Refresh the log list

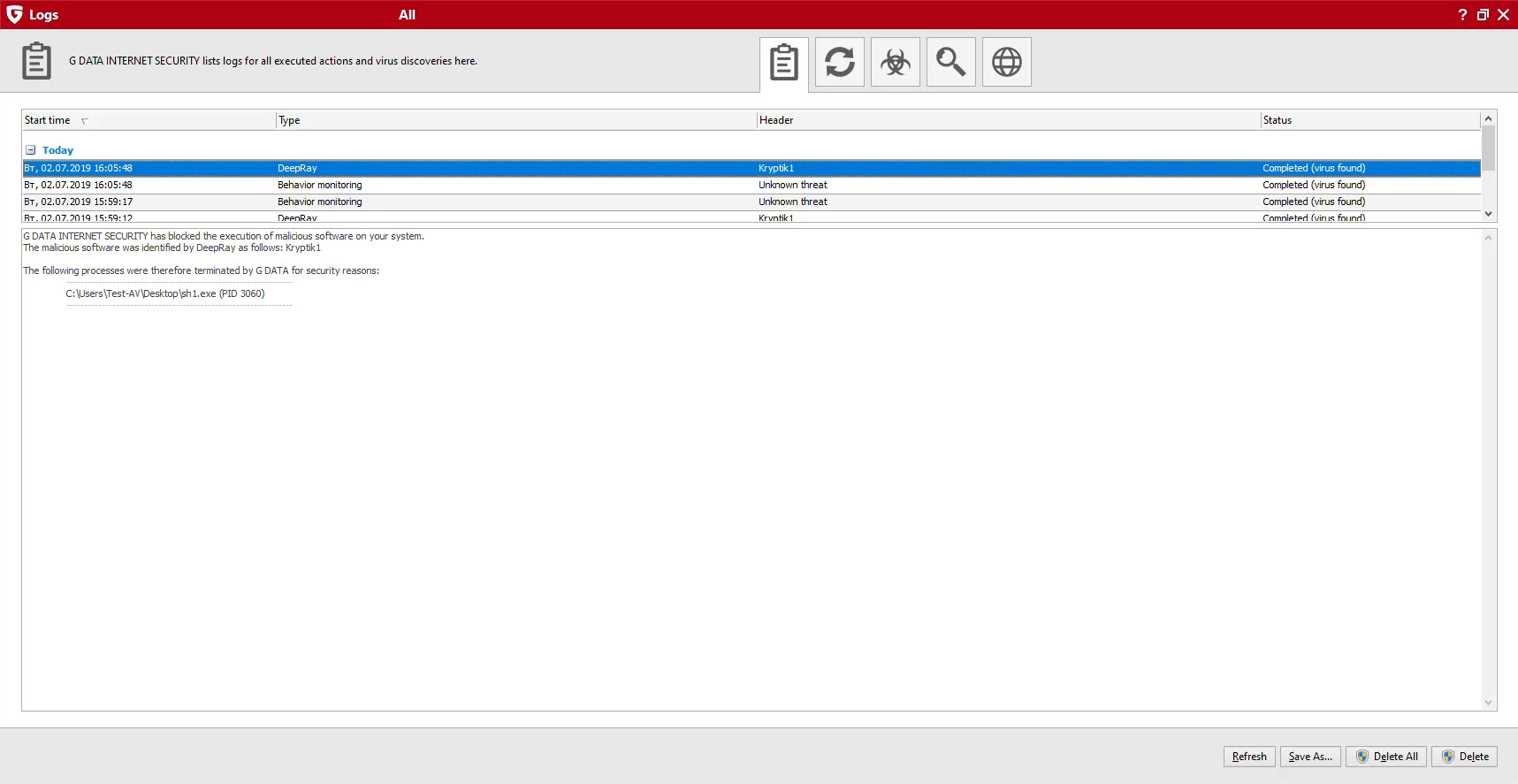1249,757
